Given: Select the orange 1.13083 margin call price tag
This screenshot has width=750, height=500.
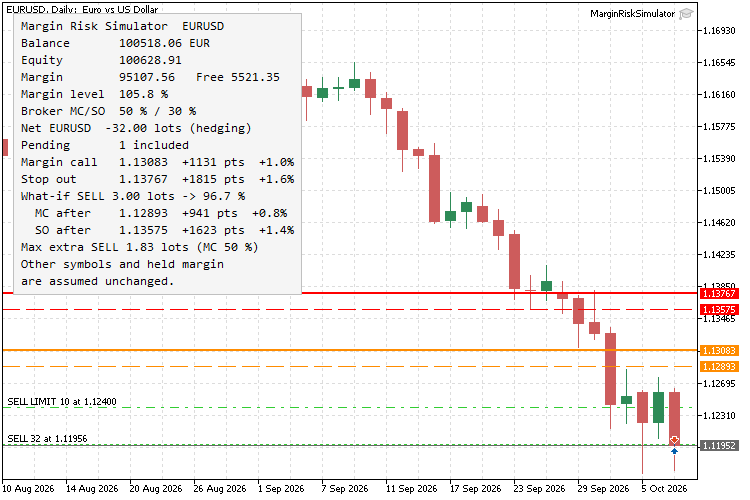Looking at the screenshot, I should (719, 351).
